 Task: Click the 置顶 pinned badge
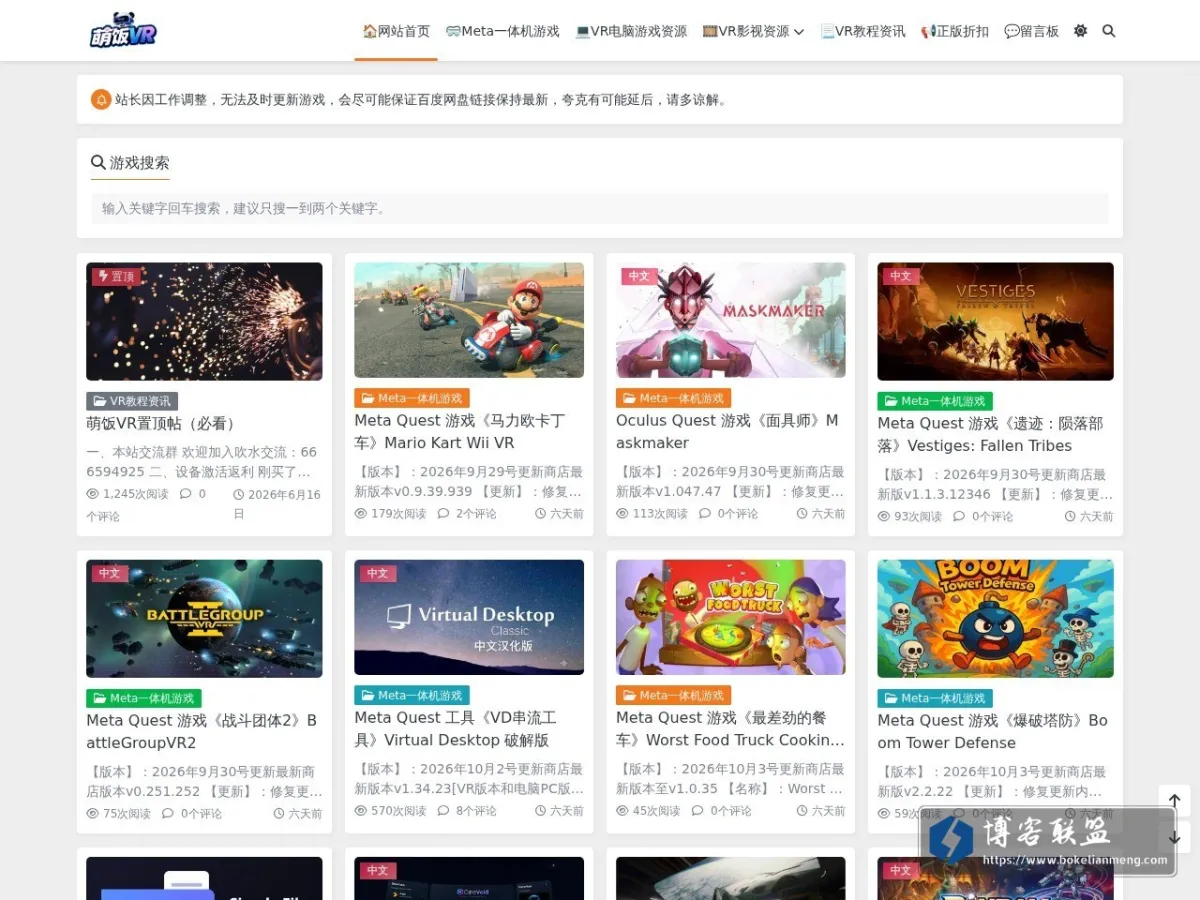[x=116, y=277]
